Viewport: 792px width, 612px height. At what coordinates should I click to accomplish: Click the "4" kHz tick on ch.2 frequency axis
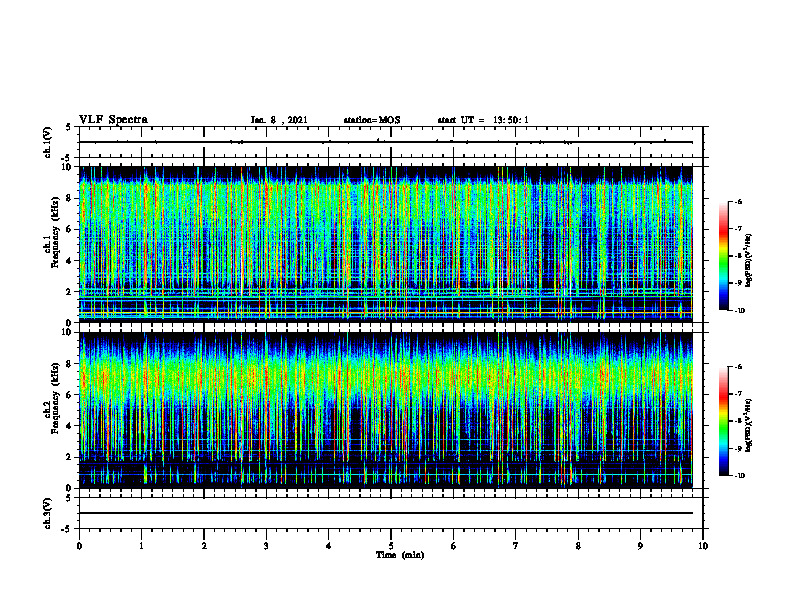(x=69, y=426)
